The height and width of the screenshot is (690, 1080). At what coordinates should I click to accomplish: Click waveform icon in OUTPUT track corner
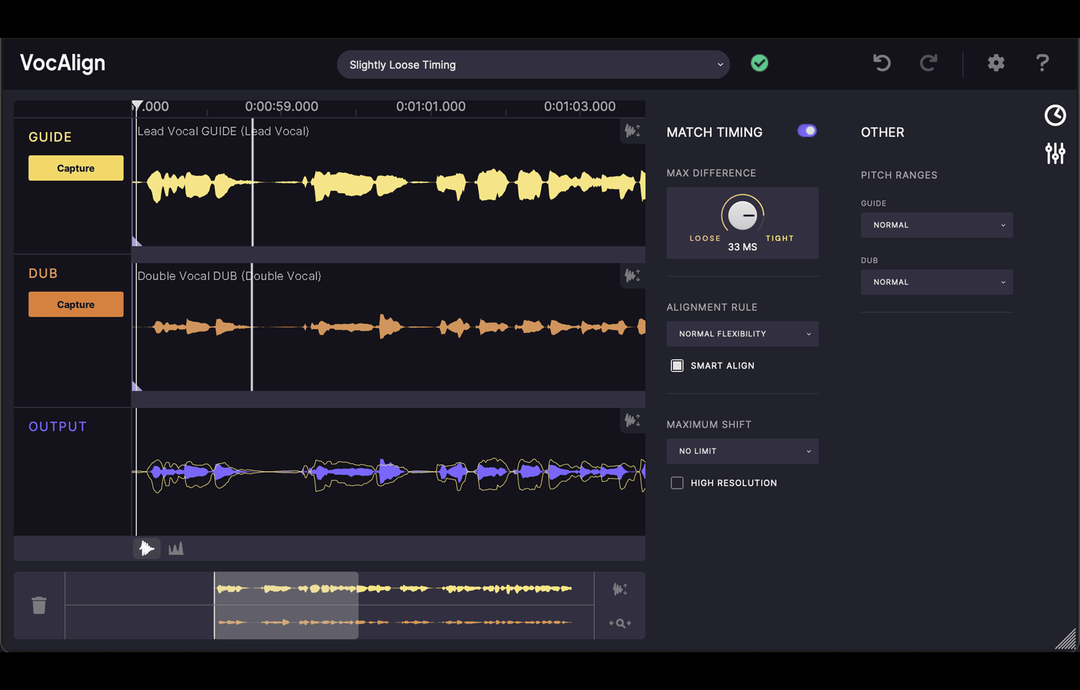(x=632, y=419)
